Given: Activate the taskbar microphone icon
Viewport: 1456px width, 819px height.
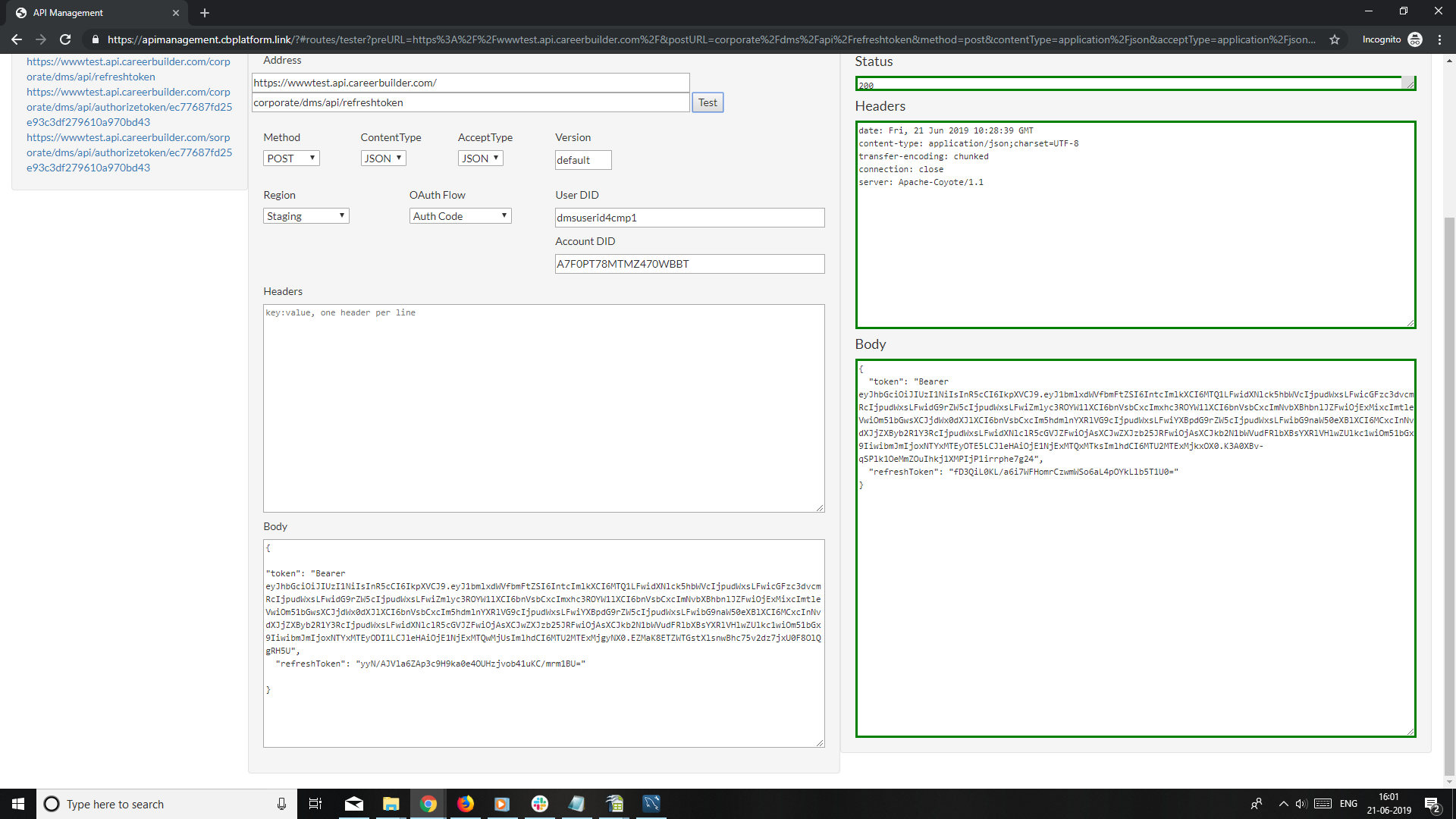Looking at the screenshot, I should 281,804.
